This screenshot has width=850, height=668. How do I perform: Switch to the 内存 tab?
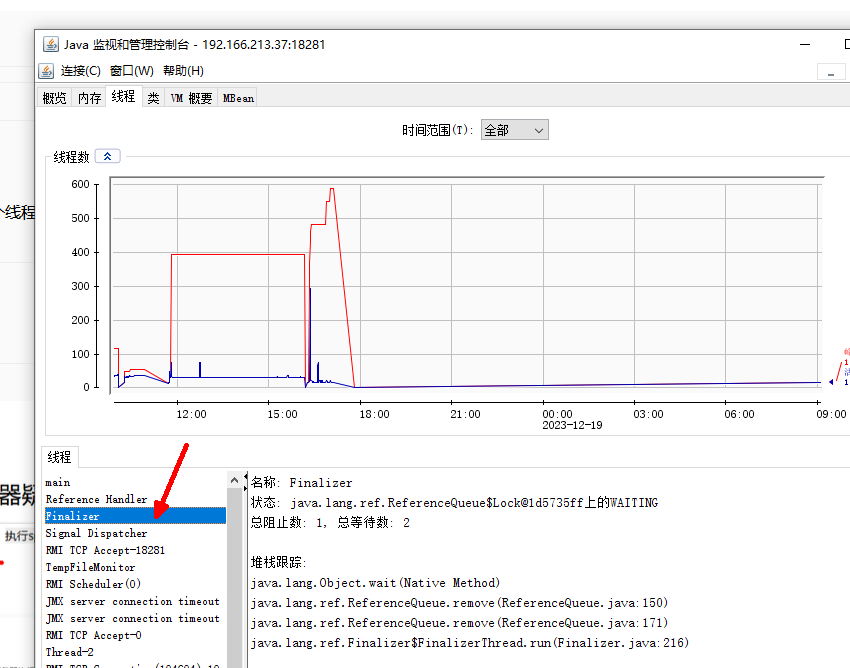(90, 98)
